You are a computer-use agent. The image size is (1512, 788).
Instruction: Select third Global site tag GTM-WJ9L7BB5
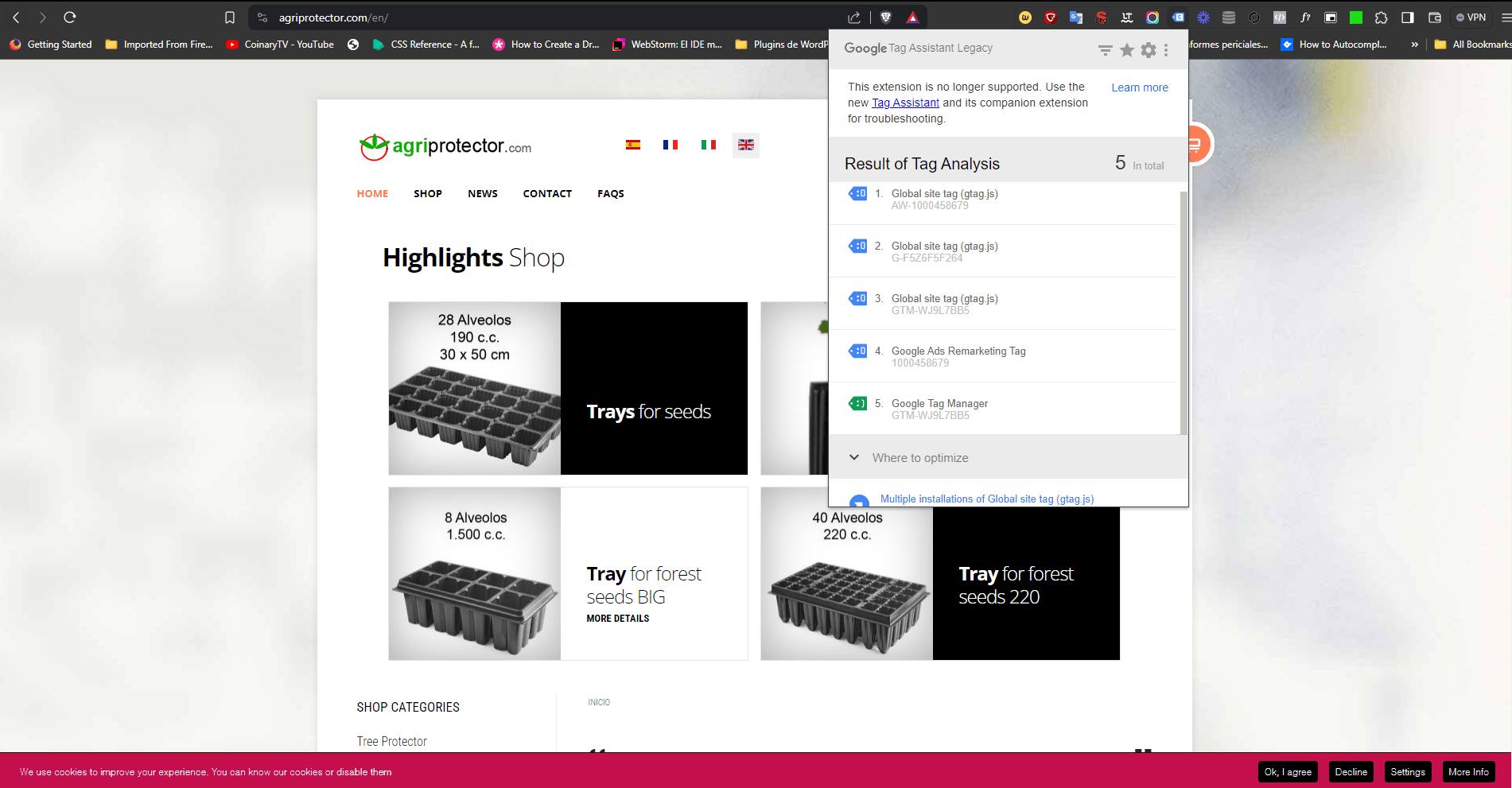click(x=1002, y=304)
